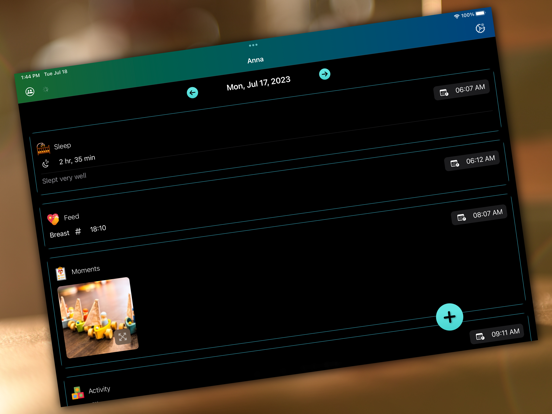Tap the Feed heart icon
The height and width of the screenshot is (414, 552).
tap(53, 219)
